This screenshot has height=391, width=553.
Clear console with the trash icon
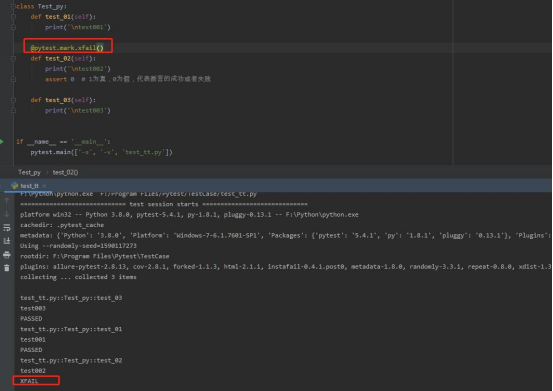[7, 268]
